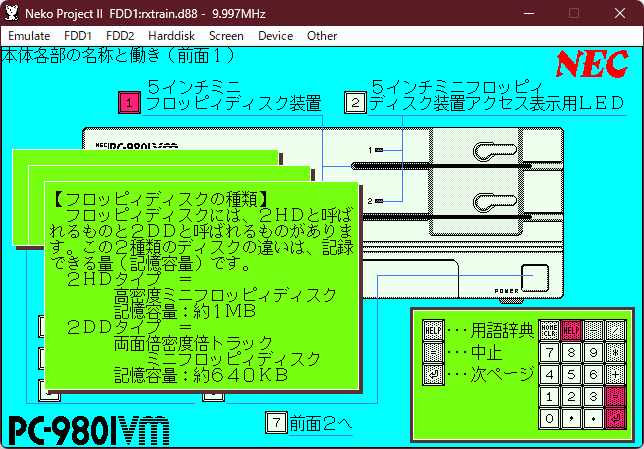
Task: Click keypad number 2 key
Action: click(571, 397)
